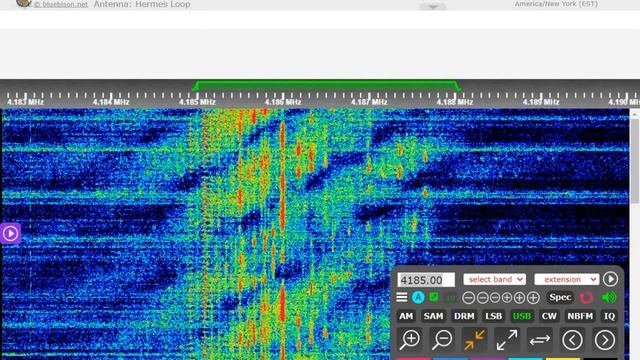Click the 4185.00 frequency input field

click(426, 280)
